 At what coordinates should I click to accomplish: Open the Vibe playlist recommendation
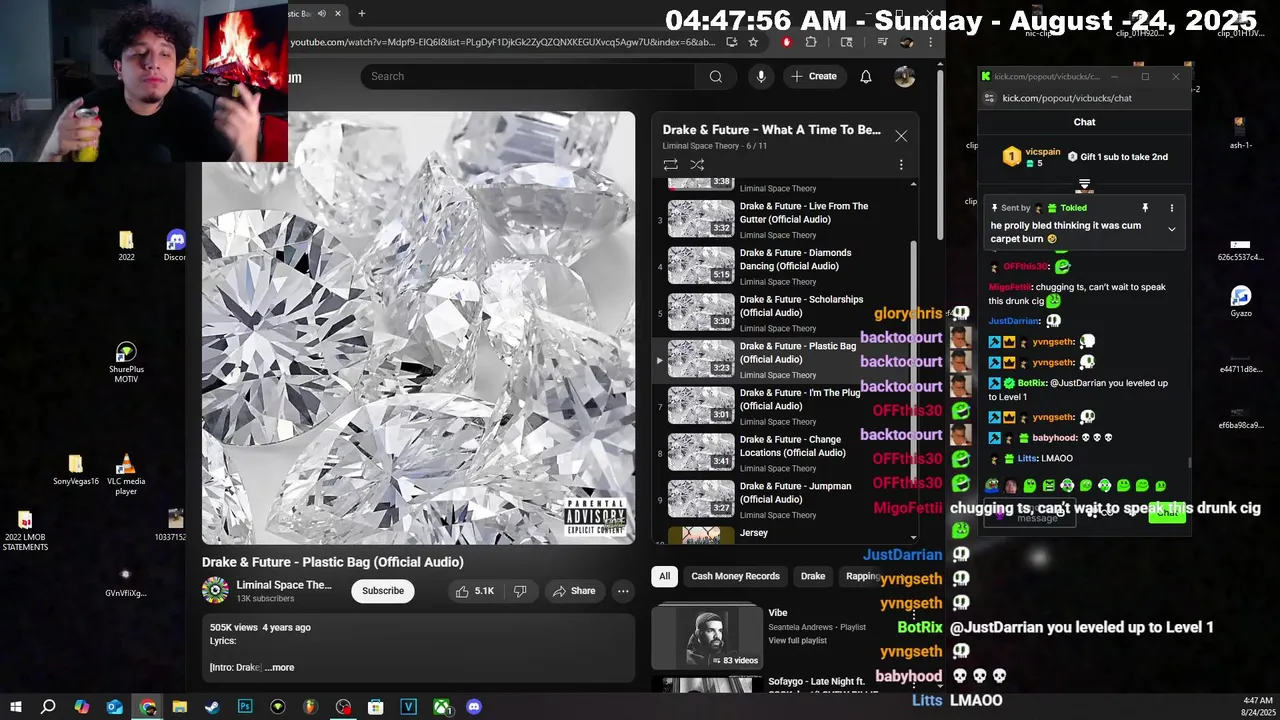[x=777, y=613]
